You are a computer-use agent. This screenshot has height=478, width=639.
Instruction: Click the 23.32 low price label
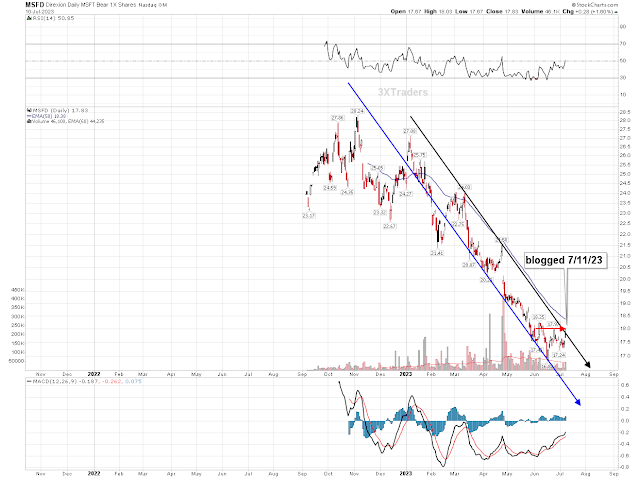tap(380, 212)
